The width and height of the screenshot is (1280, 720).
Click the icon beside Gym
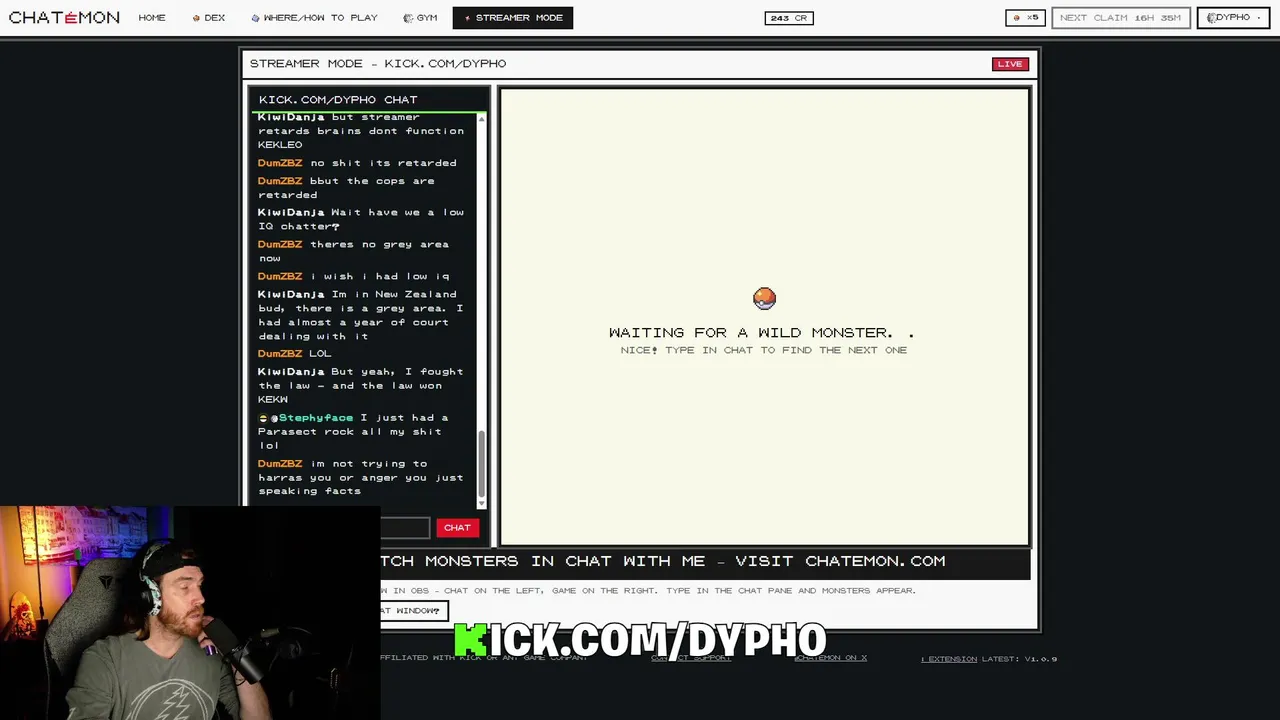tap(408, 18)
